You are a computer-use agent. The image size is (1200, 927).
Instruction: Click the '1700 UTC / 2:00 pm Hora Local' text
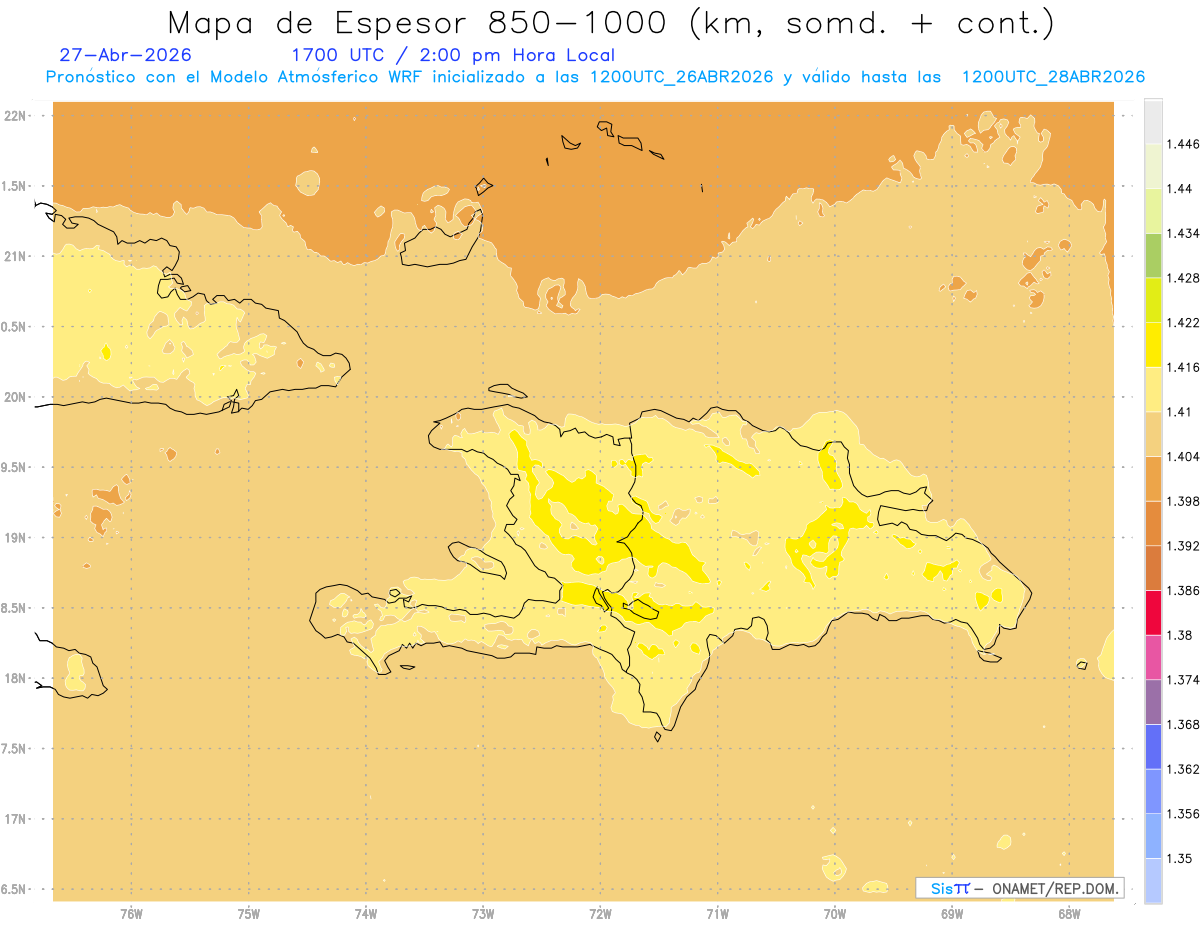(x=453, y=55)
